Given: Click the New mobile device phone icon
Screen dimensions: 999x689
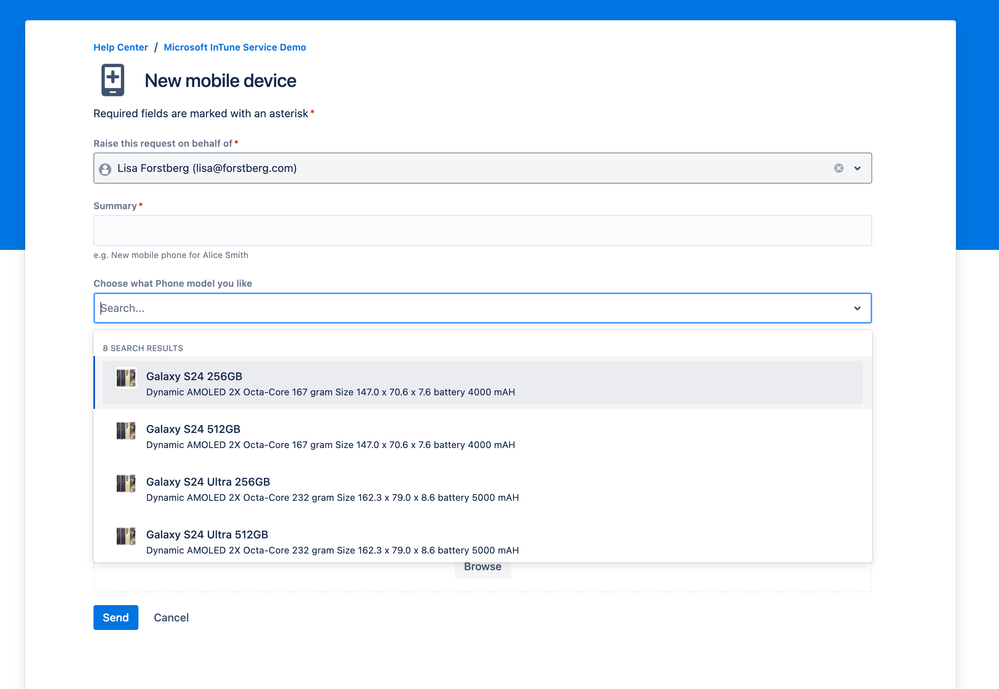Looking at the screenshot, I should pos(113,80).
